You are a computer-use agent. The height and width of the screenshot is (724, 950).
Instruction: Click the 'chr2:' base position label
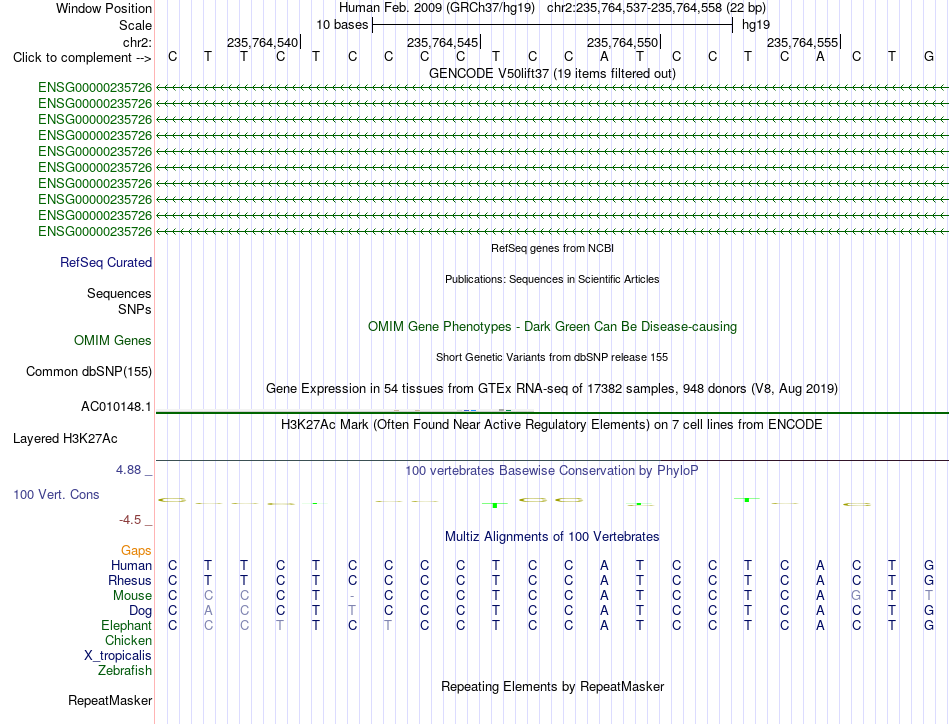pos(137,42)
